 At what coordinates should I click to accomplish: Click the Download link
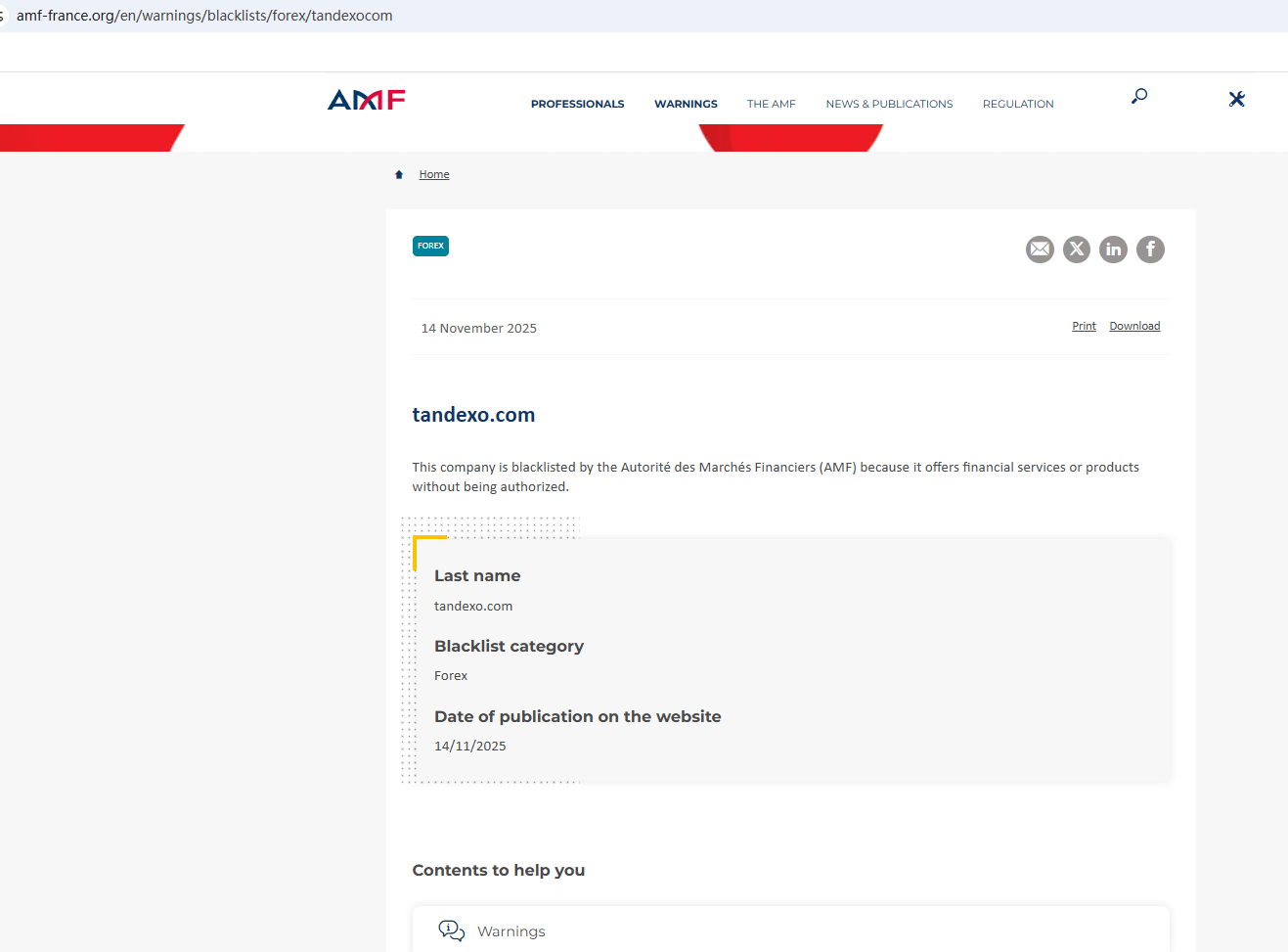[1134, 326]
